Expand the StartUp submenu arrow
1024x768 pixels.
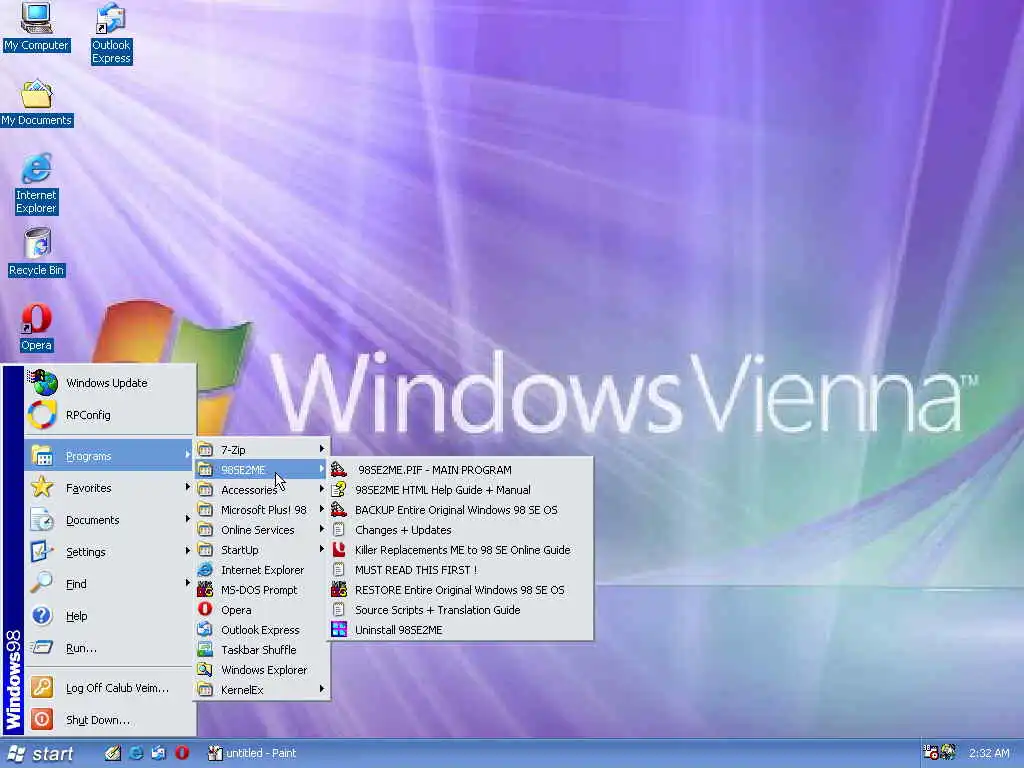point(321,549)
